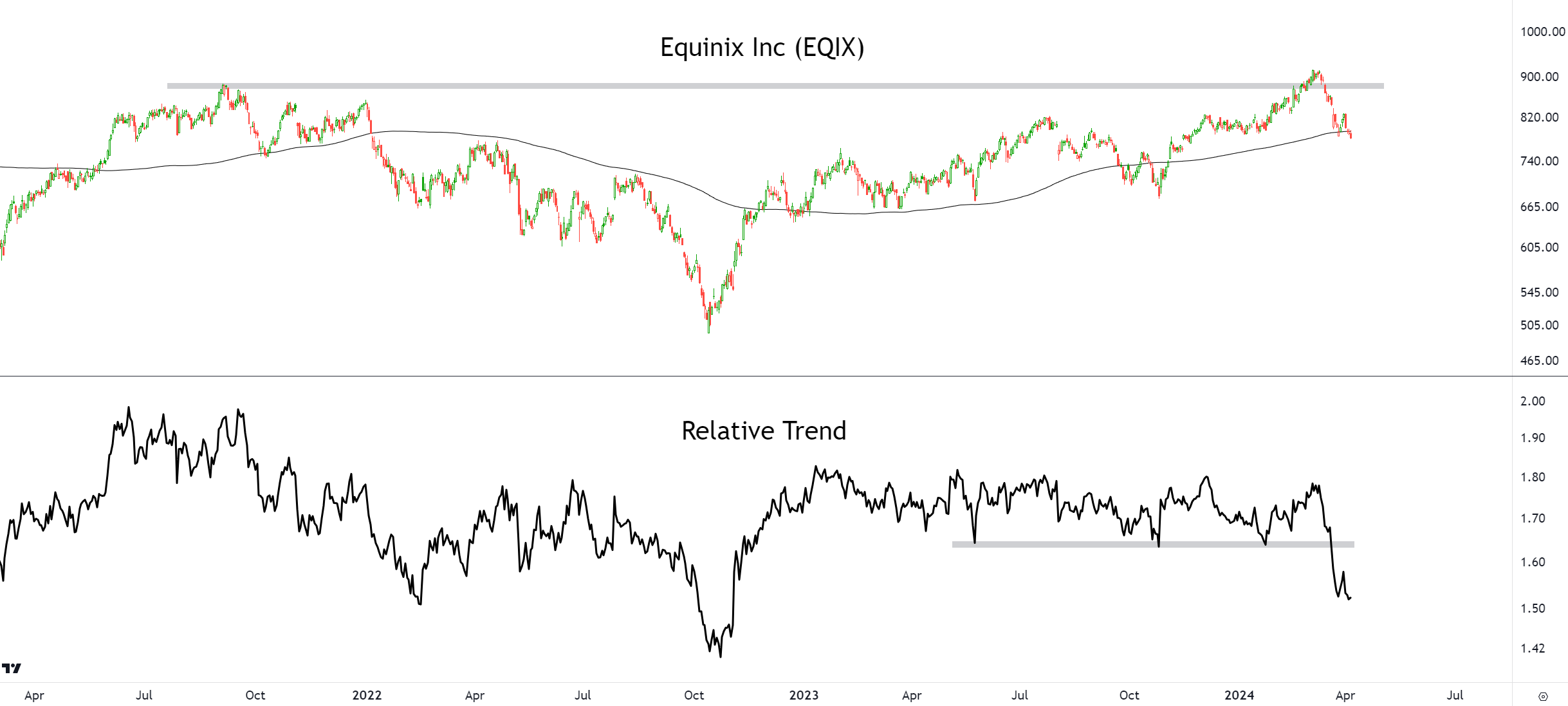
Task: Click the 2023 label on time axis
Action: [804, 695]
